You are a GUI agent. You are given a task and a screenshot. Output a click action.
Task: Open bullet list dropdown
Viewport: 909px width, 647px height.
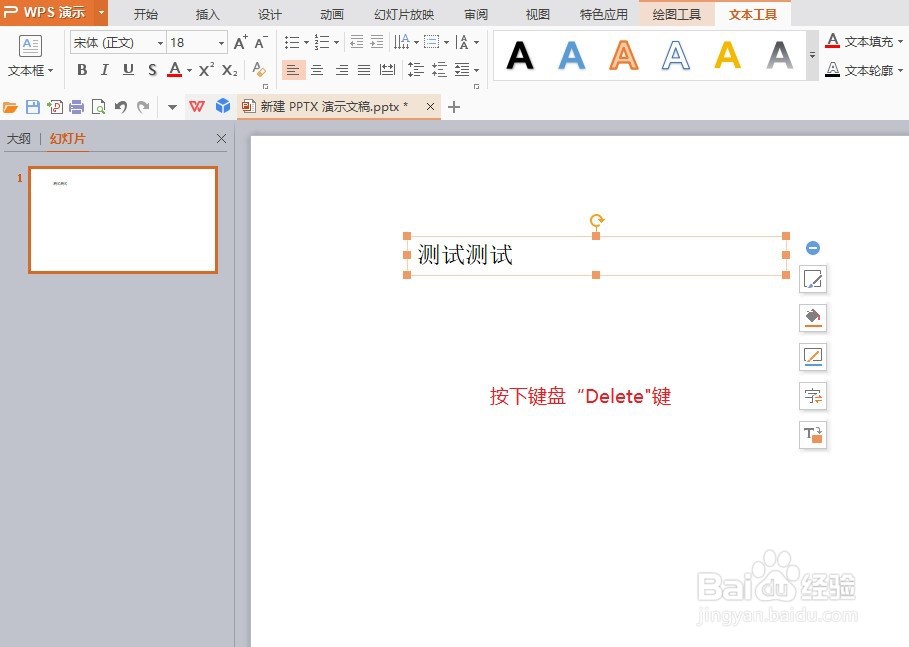coord(307,42)
